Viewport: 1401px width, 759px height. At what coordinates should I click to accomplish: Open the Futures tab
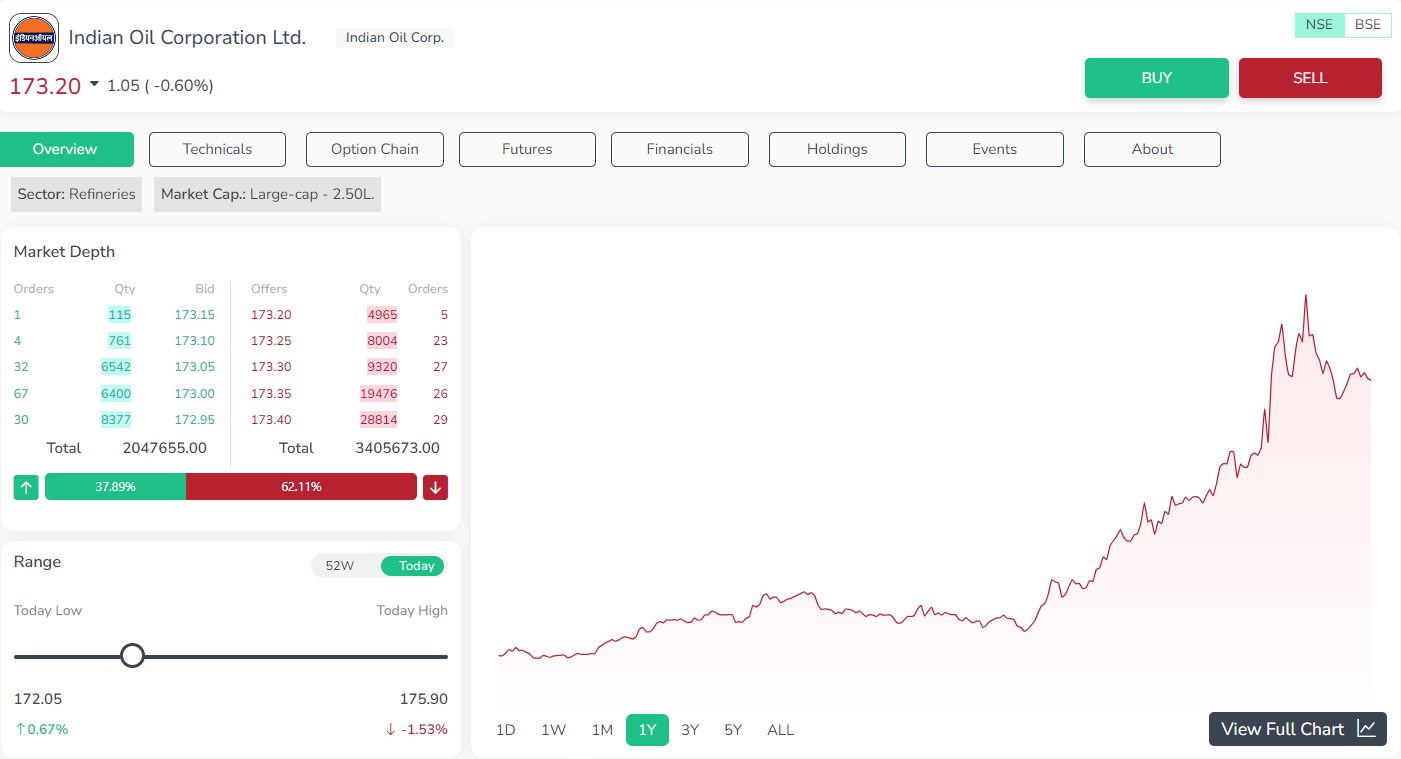[x=527, y=149]
